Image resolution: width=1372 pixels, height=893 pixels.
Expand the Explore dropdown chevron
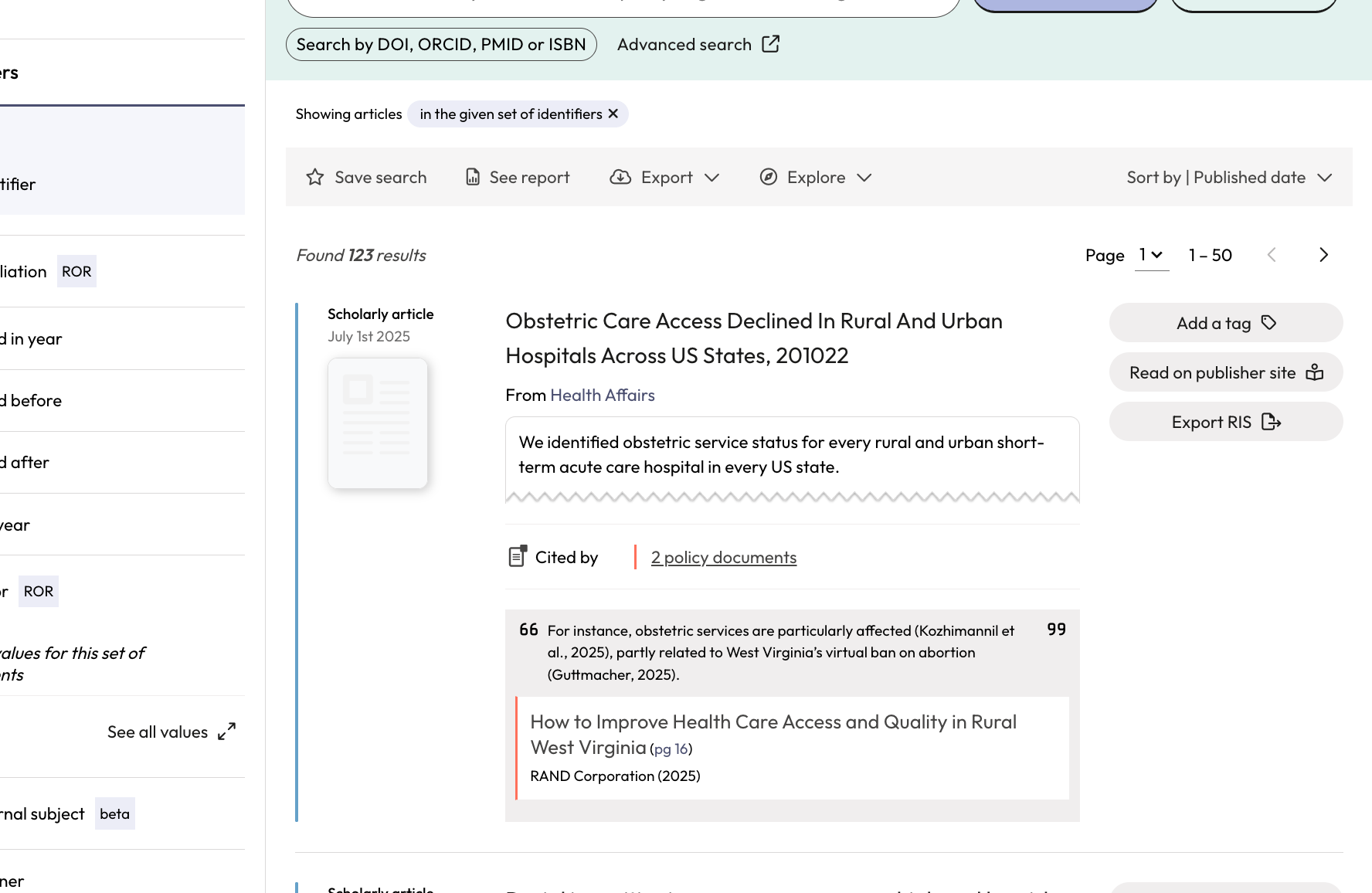[x=864, y=178]
